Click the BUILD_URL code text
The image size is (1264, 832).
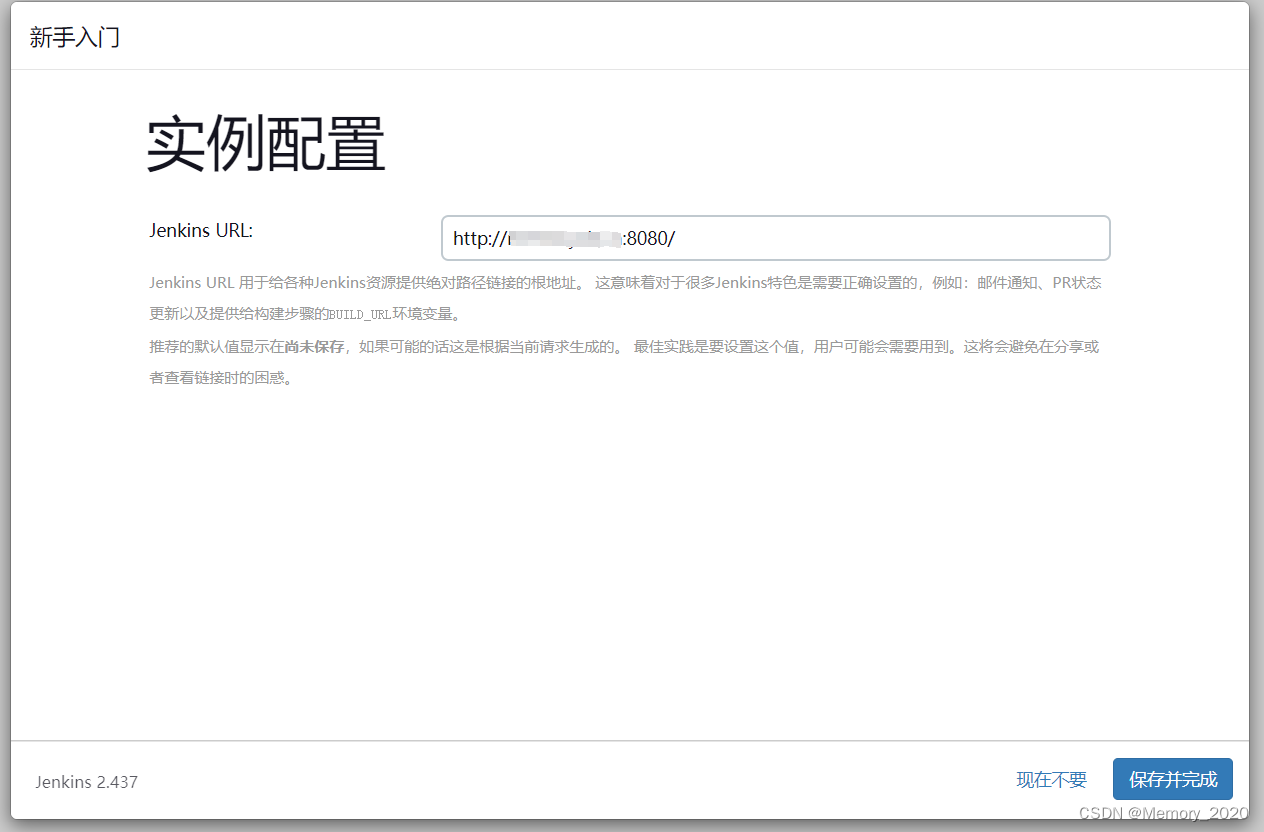click(360, 314)
